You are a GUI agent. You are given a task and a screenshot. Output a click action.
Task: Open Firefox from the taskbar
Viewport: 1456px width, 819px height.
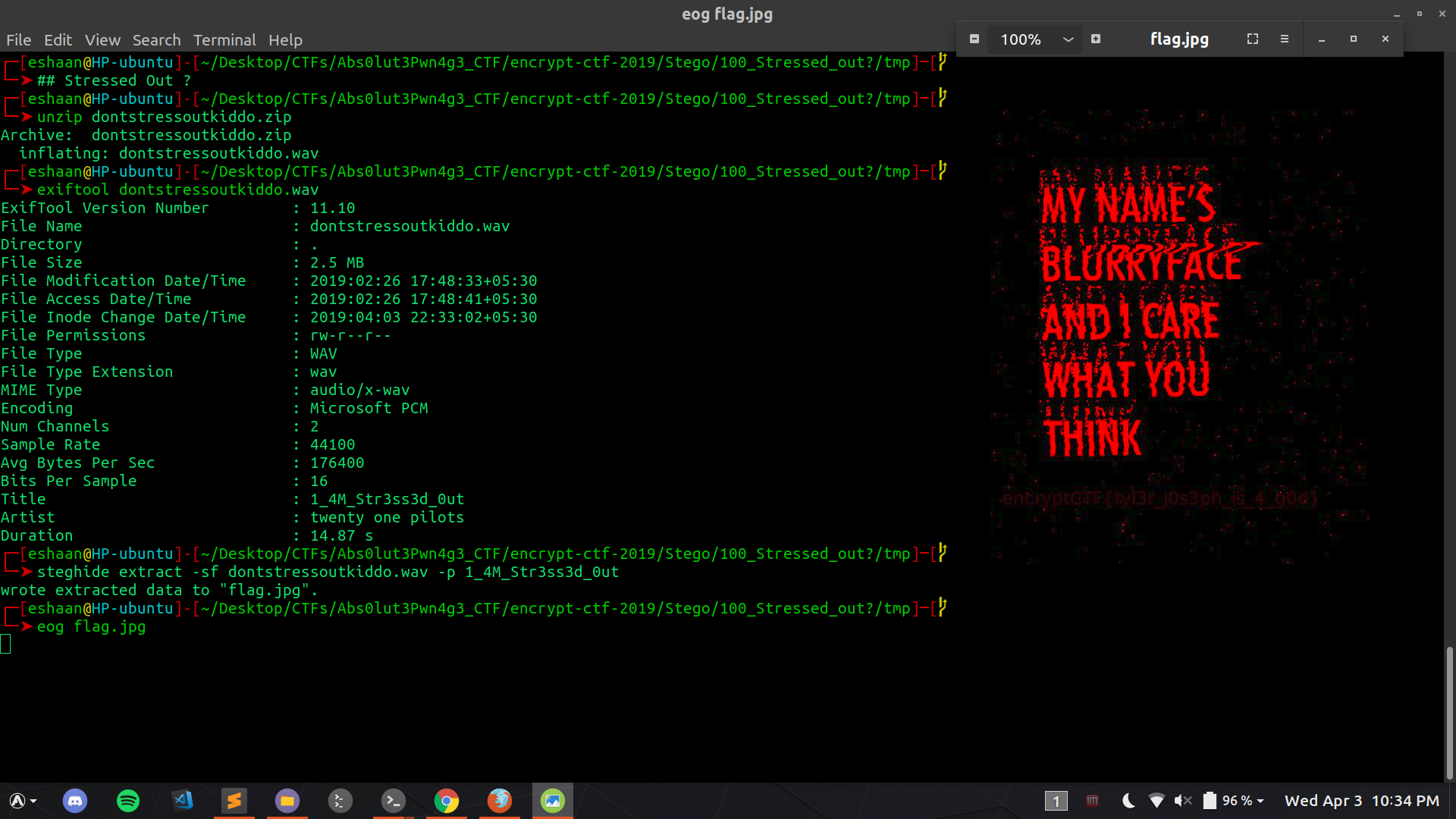(500, 801)
